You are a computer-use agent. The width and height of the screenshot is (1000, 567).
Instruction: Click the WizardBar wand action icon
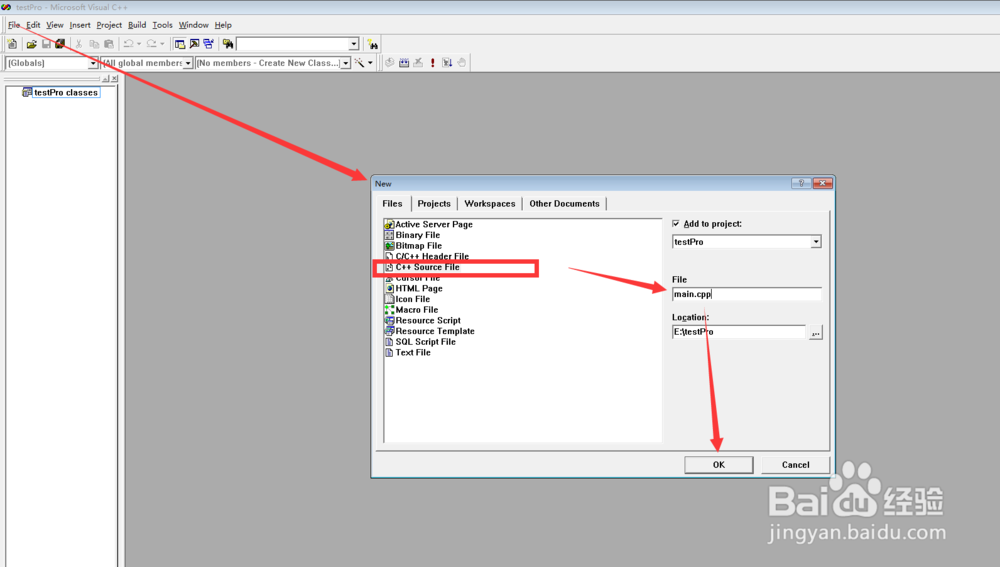click(360, 63)
